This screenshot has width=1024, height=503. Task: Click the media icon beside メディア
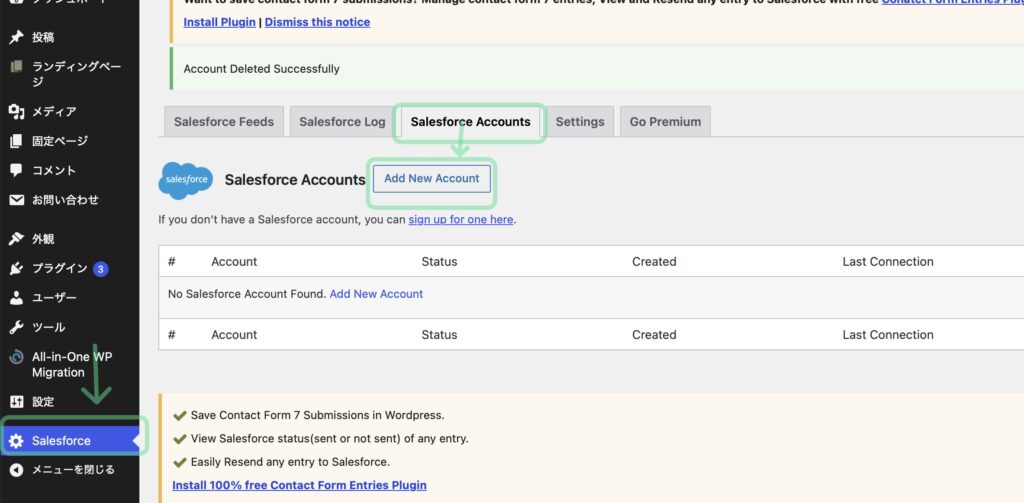pyautogui.click(x=16, y=112)
